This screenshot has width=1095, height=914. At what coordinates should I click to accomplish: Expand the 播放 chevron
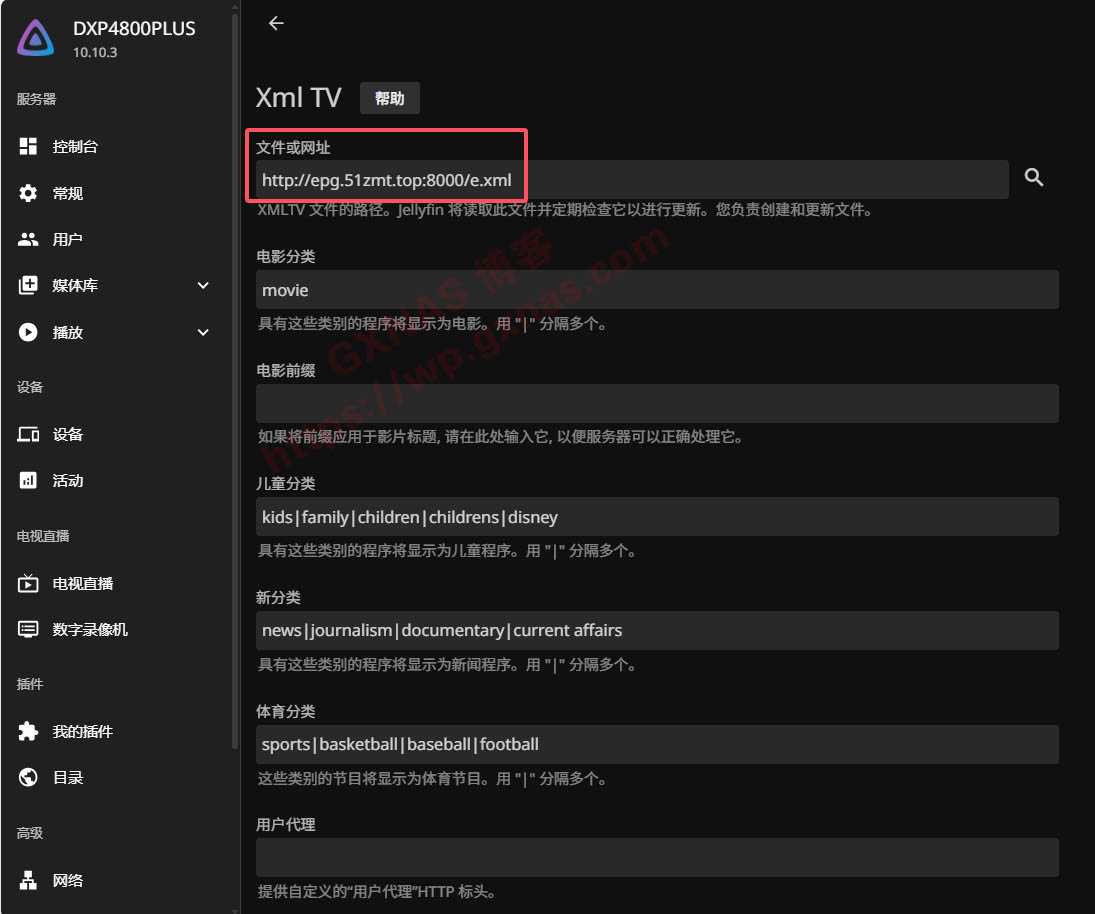click(x=203, y=333)
